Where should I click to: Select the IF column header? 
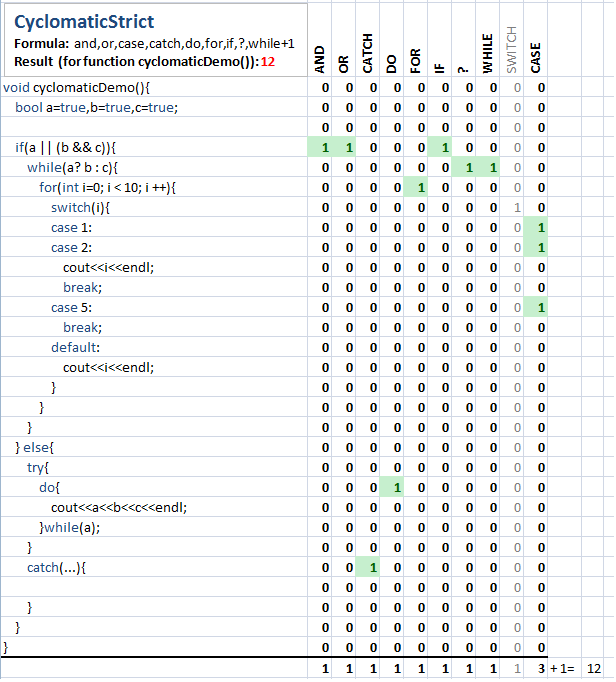tap(439, 68)
